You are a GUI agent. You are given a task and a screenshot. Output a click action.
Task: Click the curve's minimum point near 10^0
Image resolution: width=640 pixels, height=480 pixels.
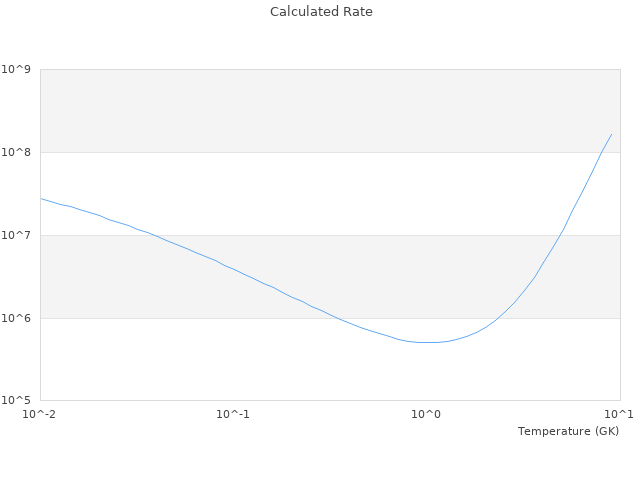(428, 342)
